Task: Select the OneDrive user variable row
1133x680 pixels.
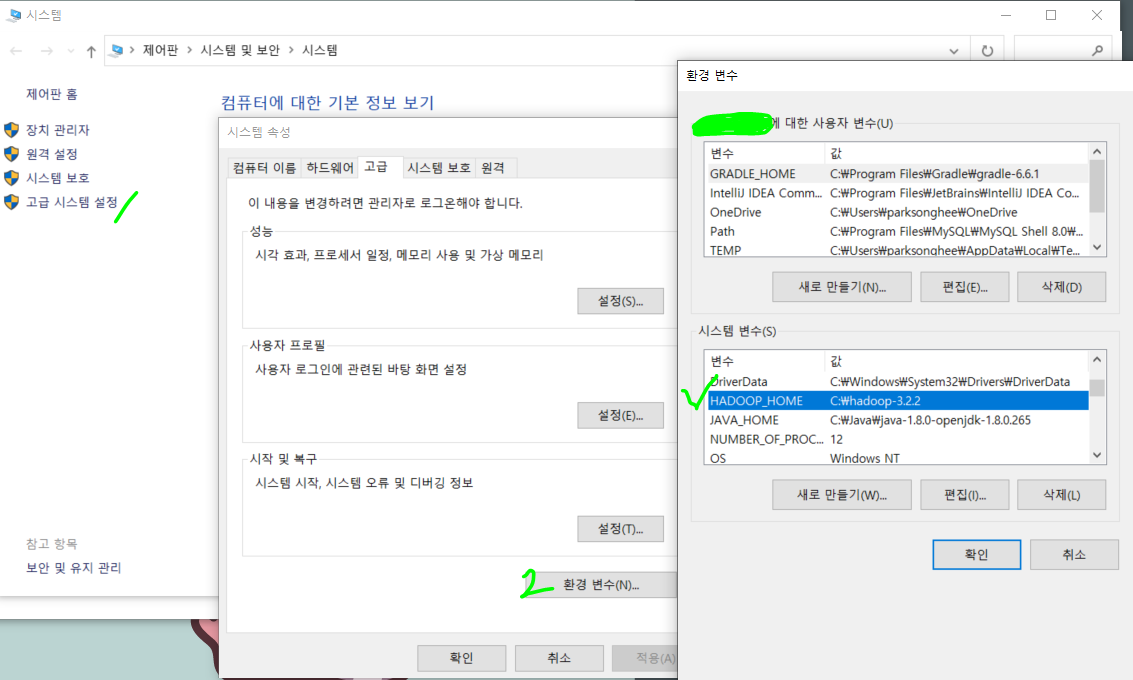Action: point(897,212)
